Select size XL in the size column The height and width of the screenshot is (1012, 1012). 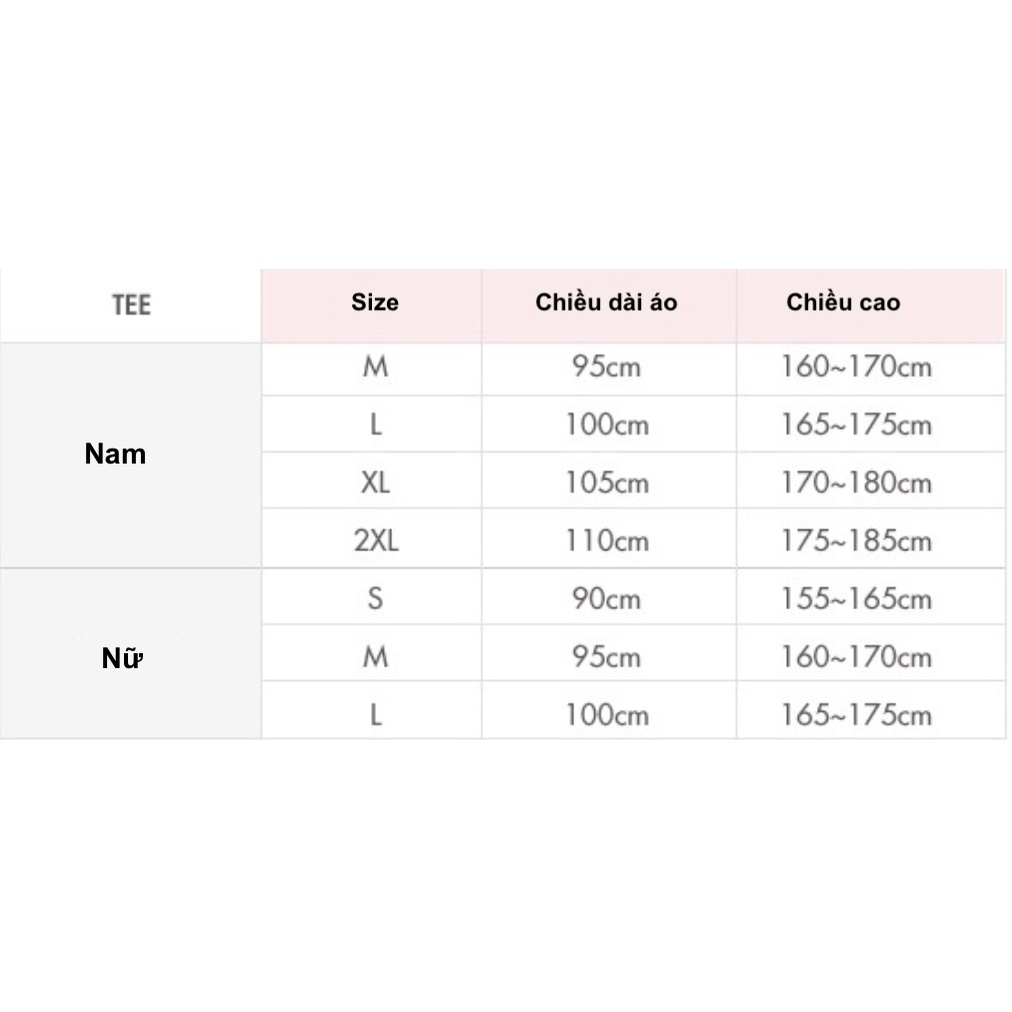pyautogui.click(x=375, y=483)
